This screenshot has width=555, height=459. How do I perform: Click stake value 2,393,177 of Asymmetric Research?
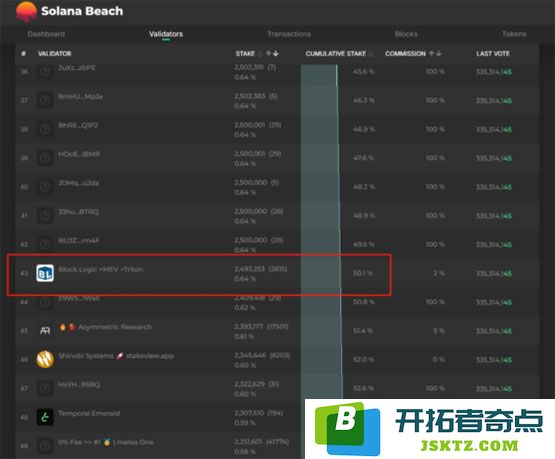[x=249, y=327]
